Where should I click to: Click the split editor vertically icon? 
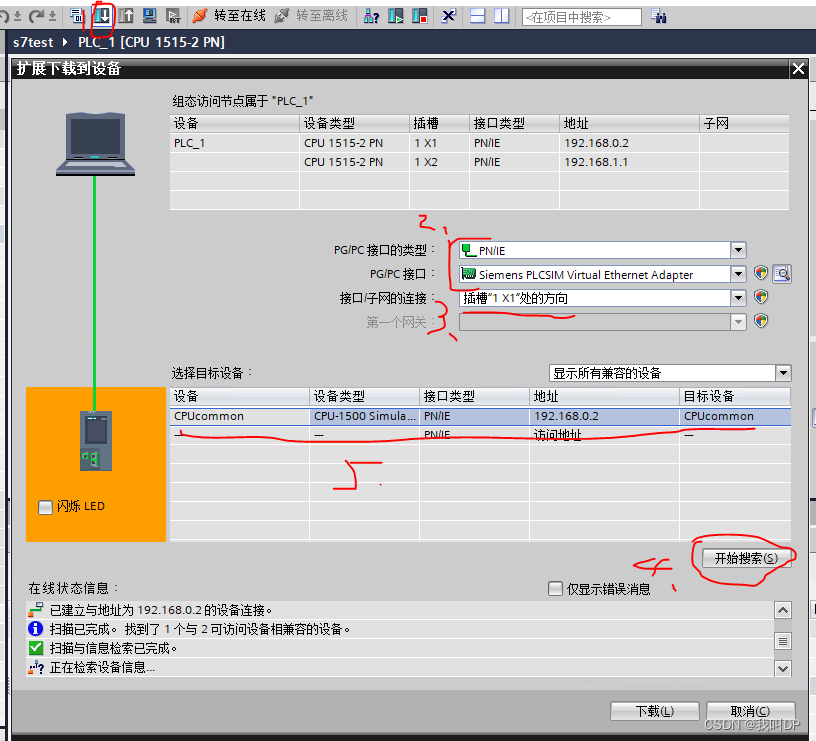click(x=502, y=16)
